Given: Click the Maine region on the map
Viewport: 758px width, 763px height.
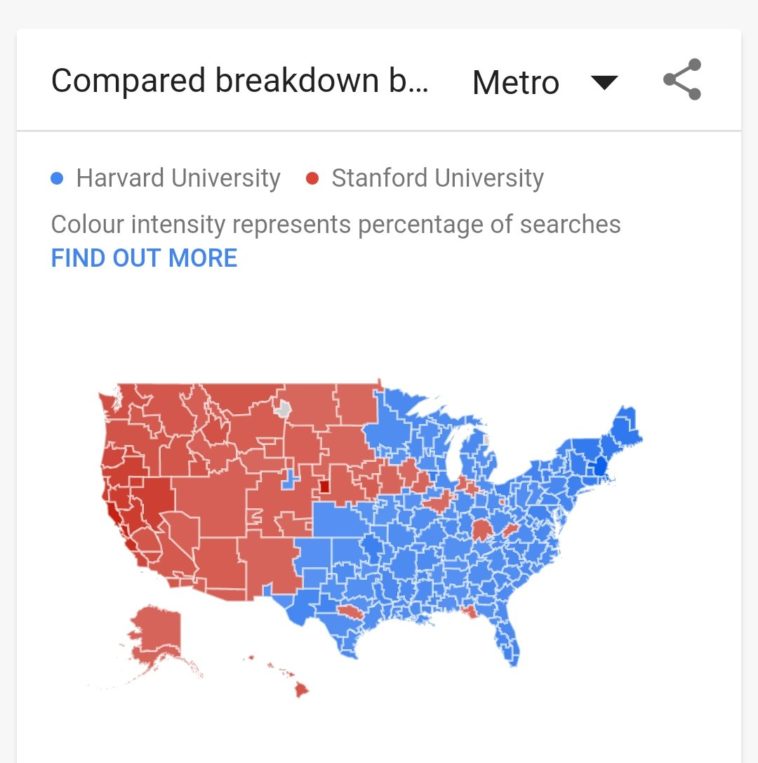Looking at the screenshot, I should pos(626,425).
